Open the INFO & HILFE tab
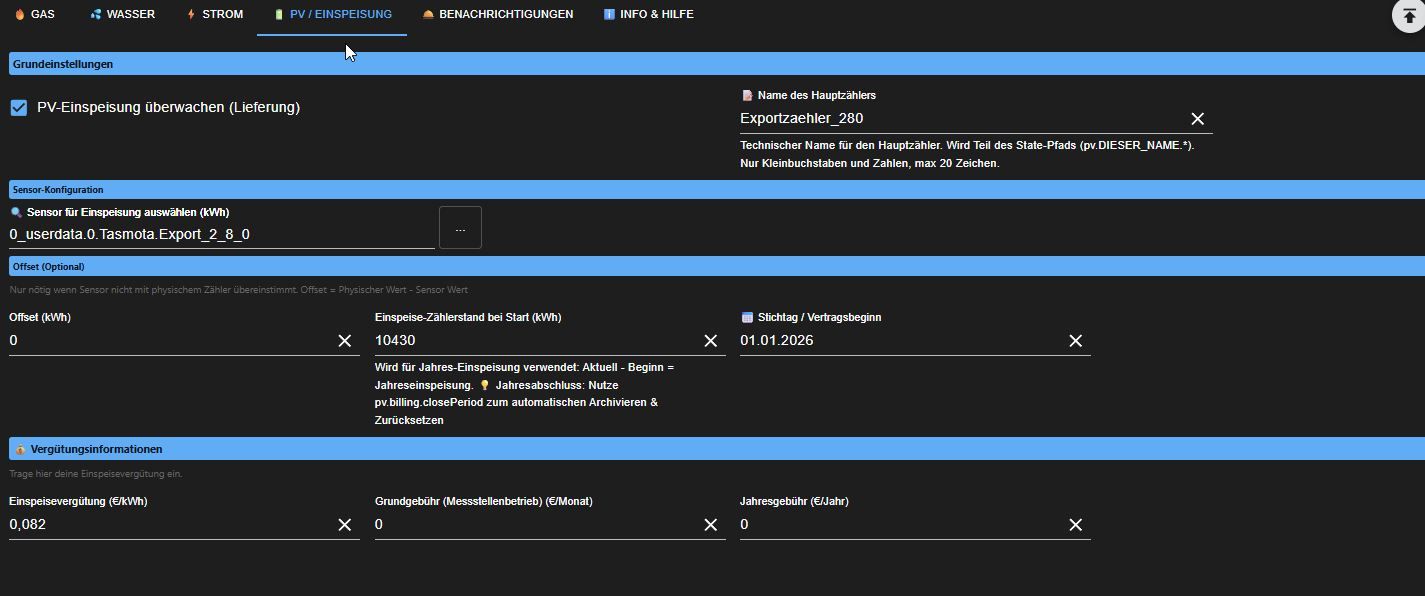This screenshot has height=596, width=1425. (x=648, y=15)
